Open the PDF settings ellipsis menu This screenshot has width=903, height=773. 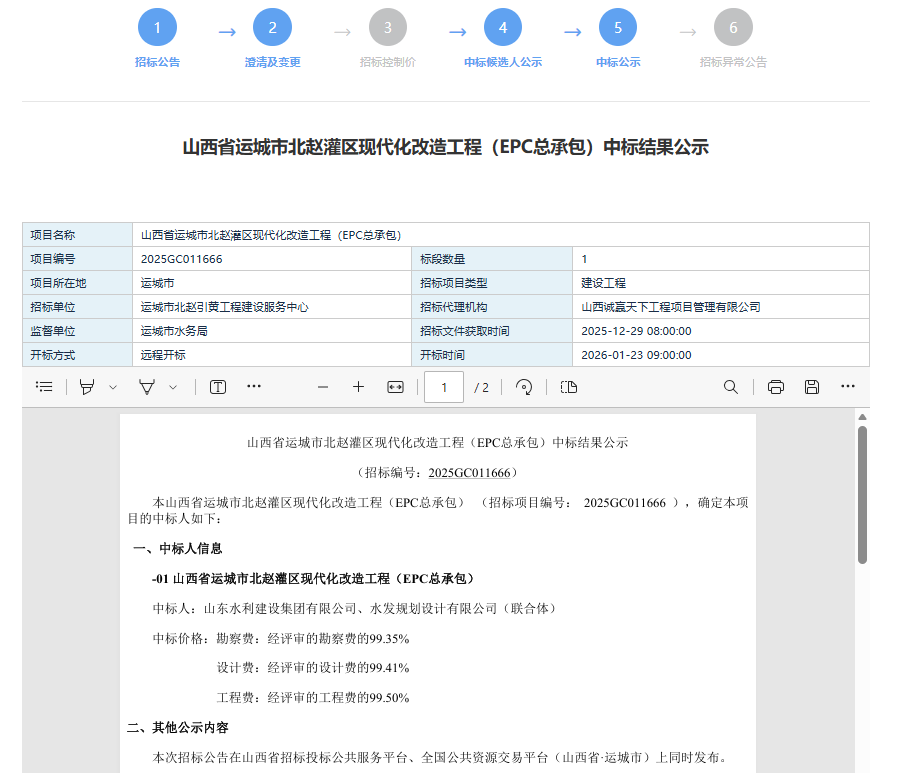point(848,386)
